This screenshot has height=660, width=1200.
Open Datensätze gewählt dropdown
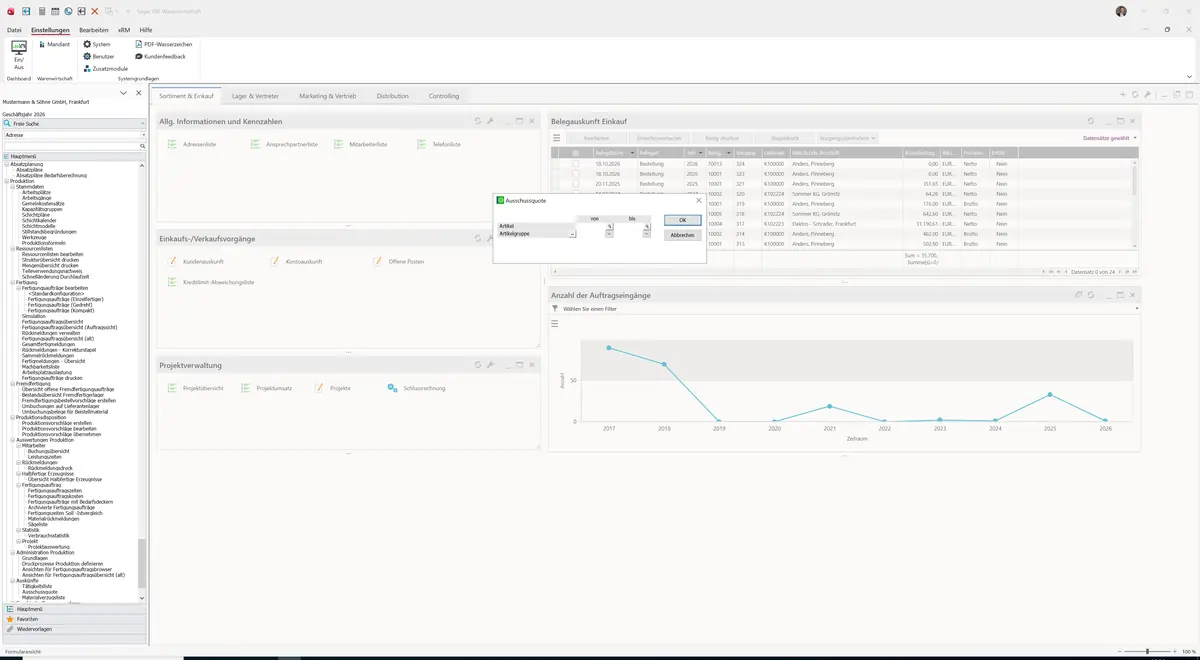(1110, 138)
